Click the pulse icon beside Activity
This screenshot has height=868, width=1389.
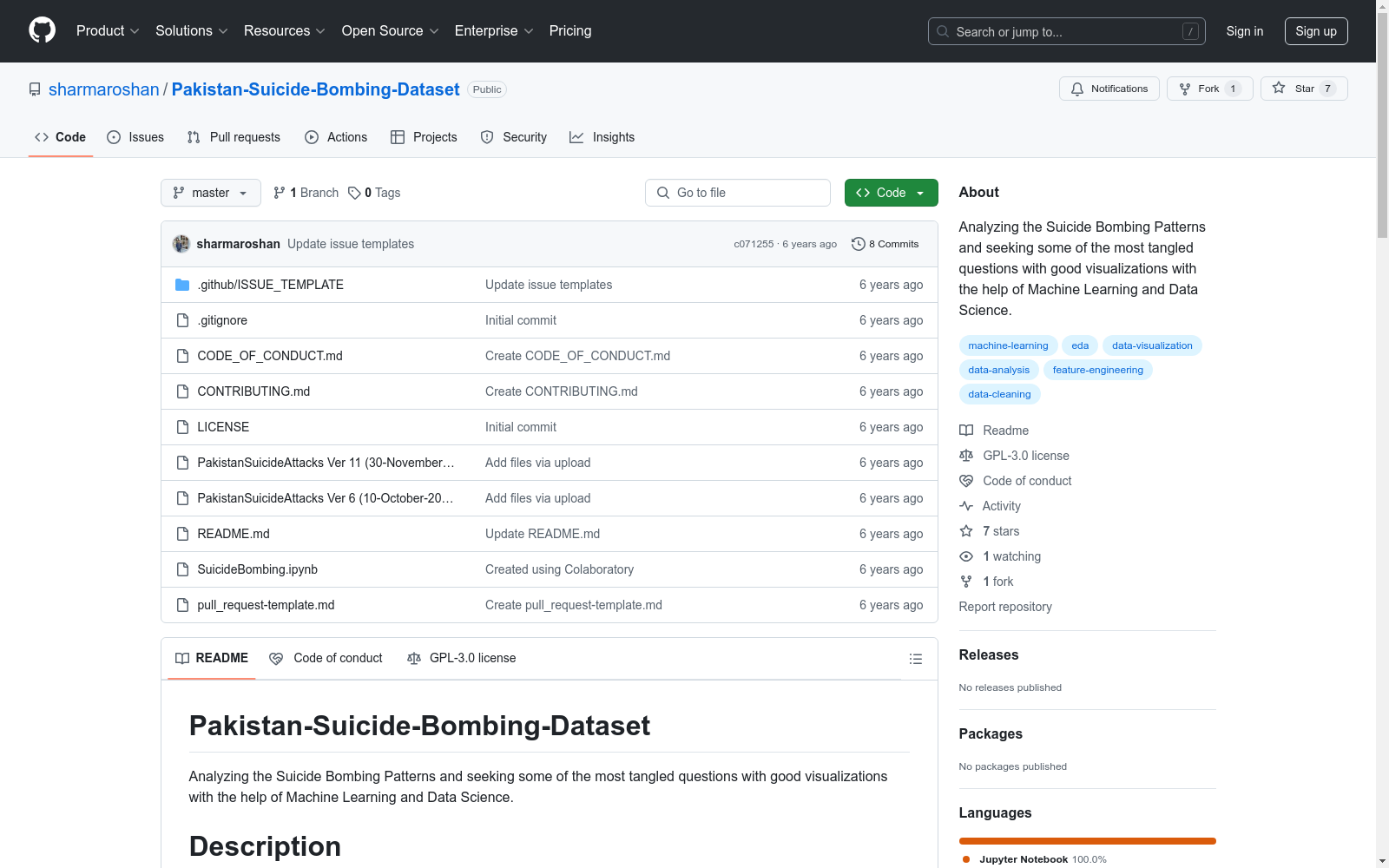(x=966, y=506)
